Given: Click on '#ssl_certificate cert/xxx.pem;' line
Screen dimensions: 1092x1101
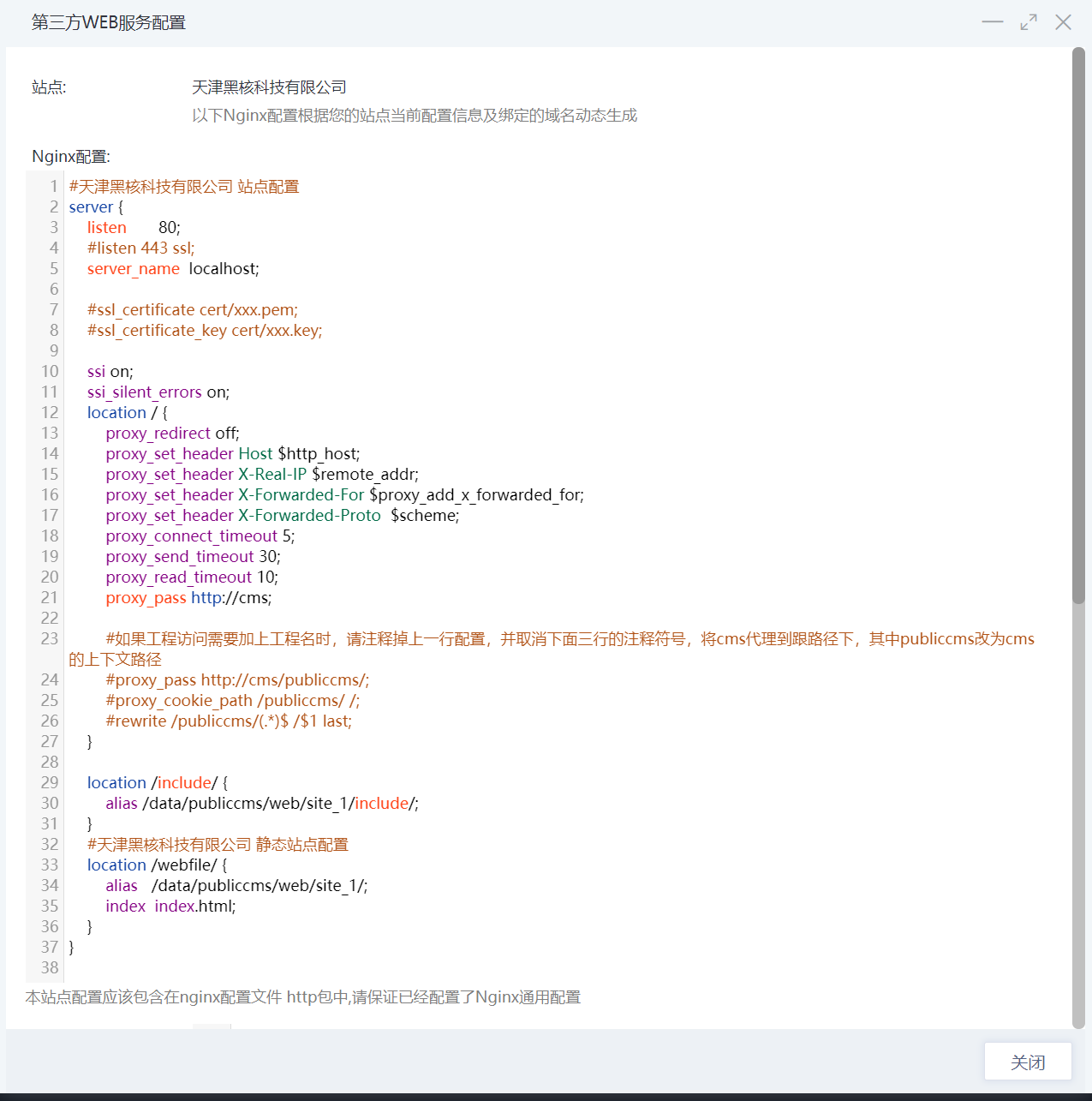Looking at the screenshot, I should 192,310.
